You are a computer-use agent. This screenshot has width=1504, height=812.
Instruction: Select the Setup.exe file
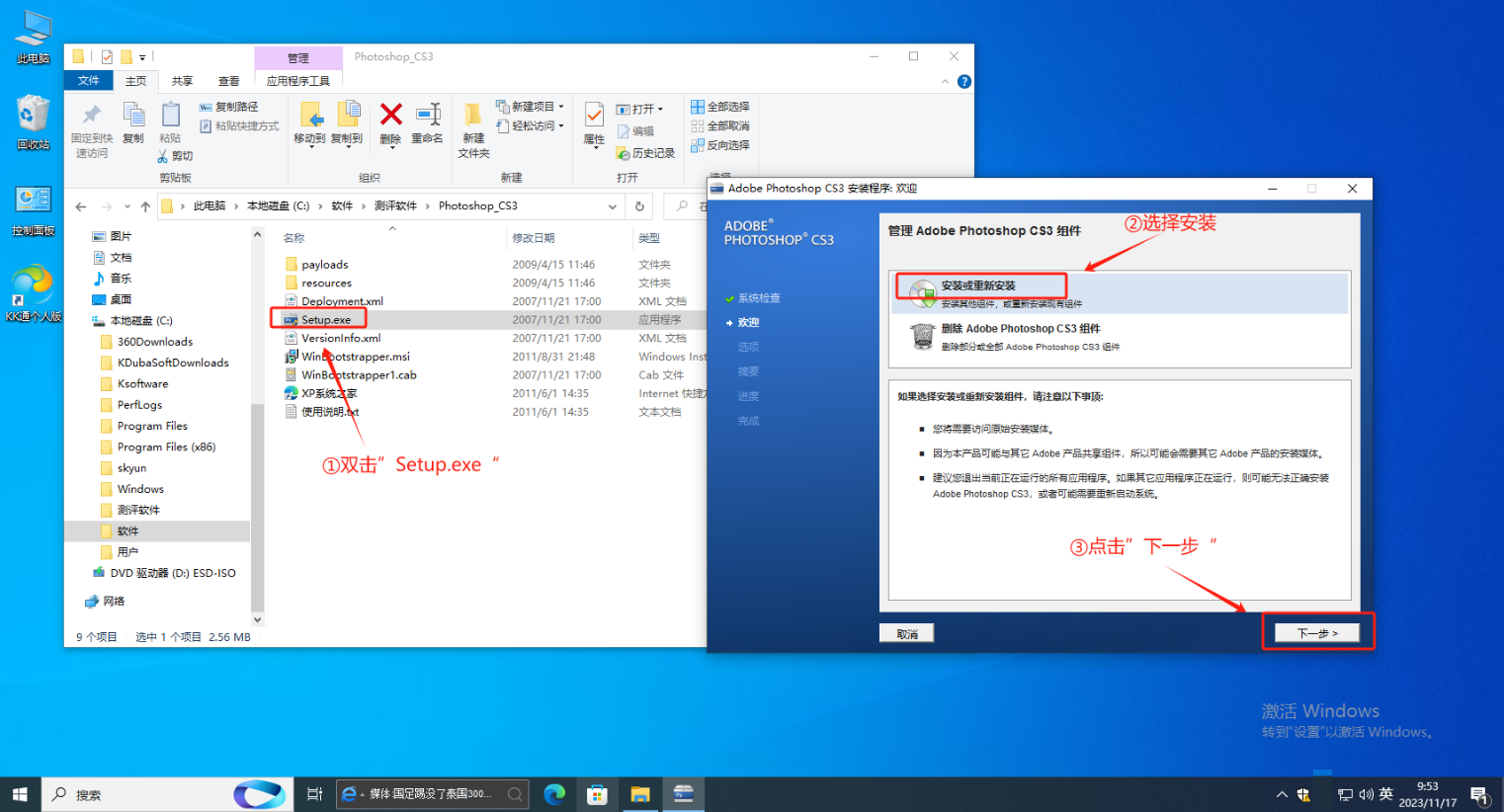click(326, 320)
